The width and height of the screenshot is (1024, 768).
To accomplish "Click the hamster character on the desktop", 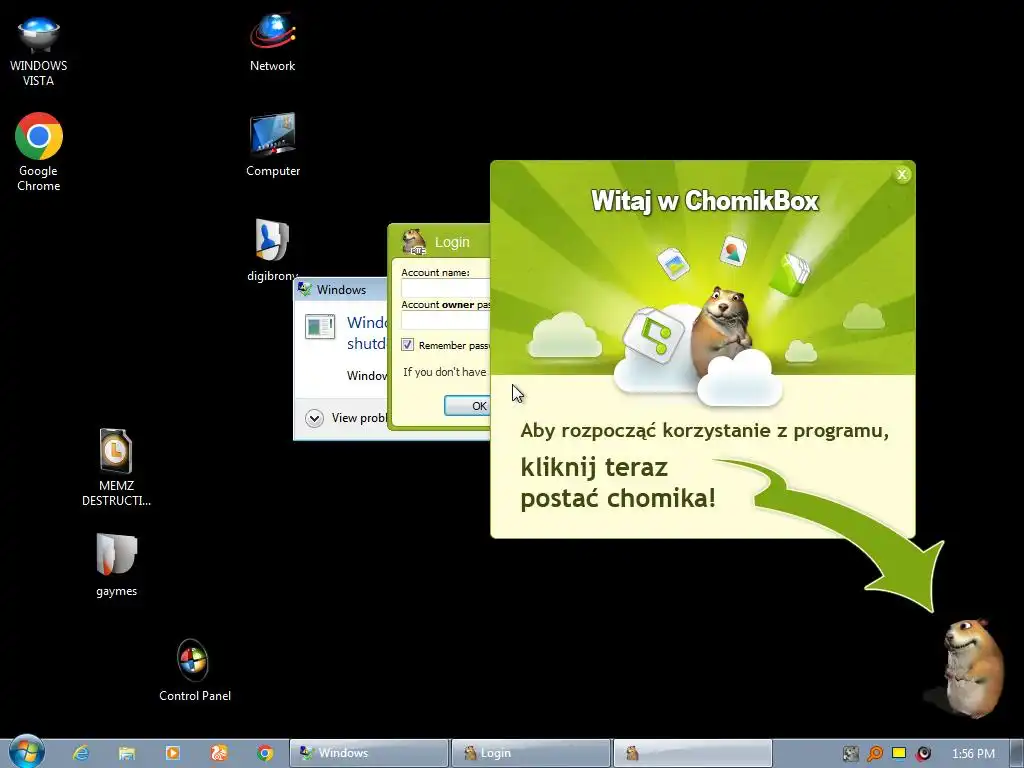I will [971, 668].
